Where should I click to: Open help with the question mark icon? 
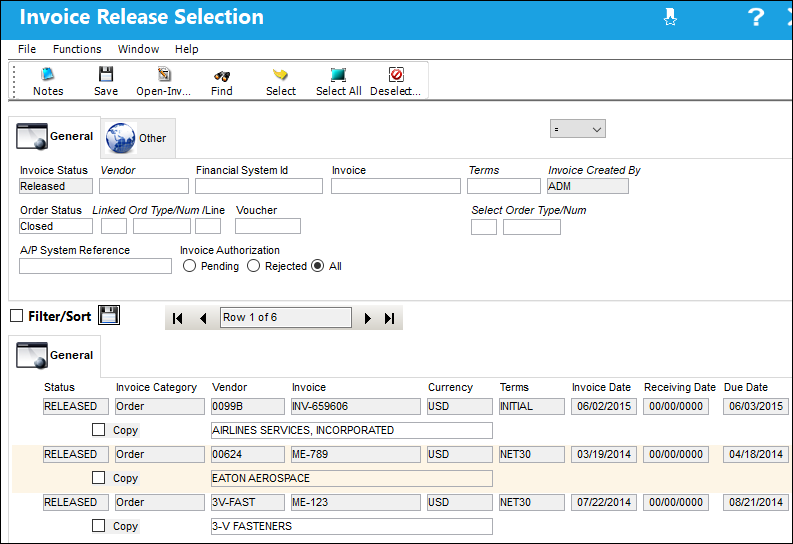coord(756,17)
